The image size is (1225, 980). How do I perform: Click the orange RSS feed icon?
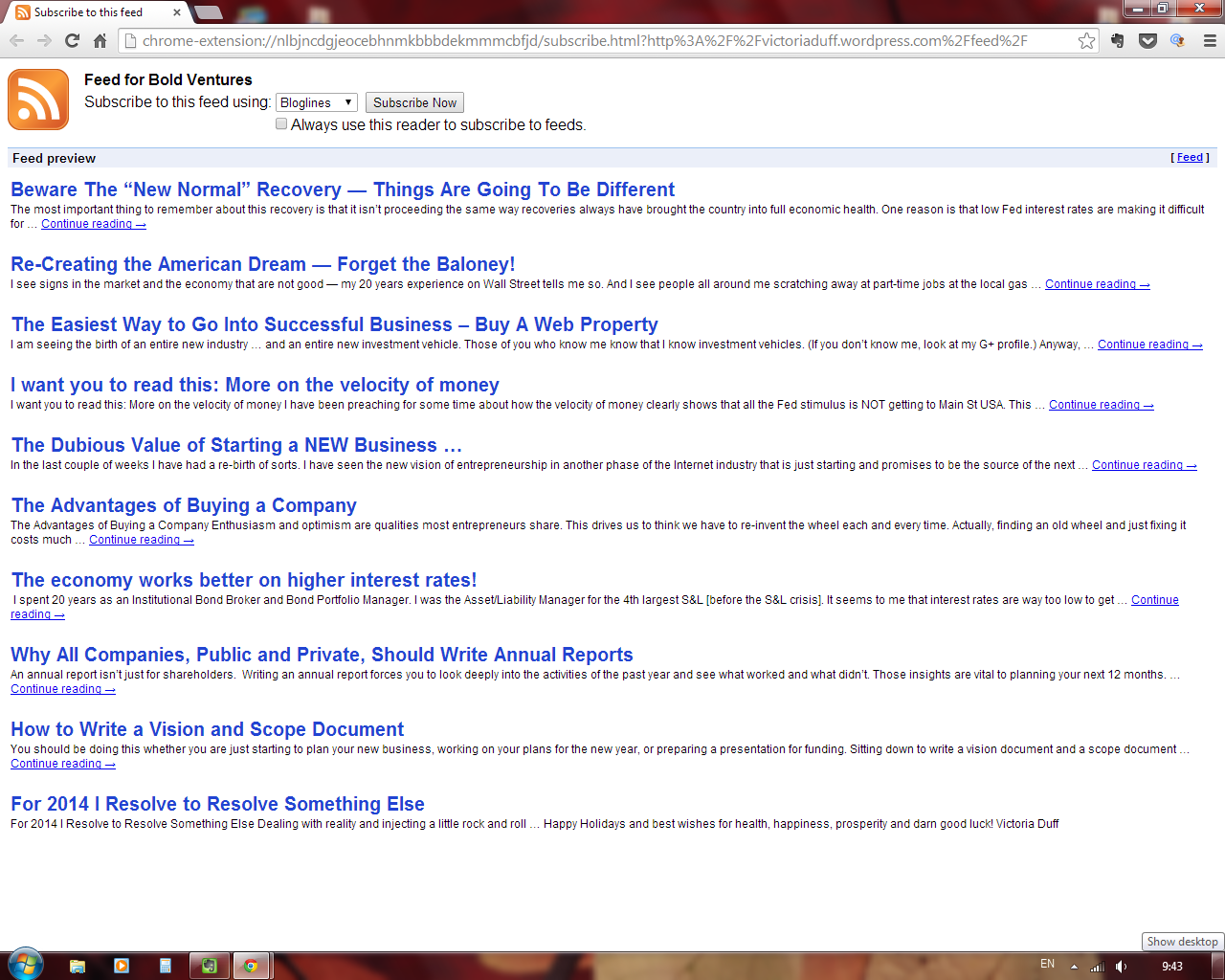click(x=38, y=100)
